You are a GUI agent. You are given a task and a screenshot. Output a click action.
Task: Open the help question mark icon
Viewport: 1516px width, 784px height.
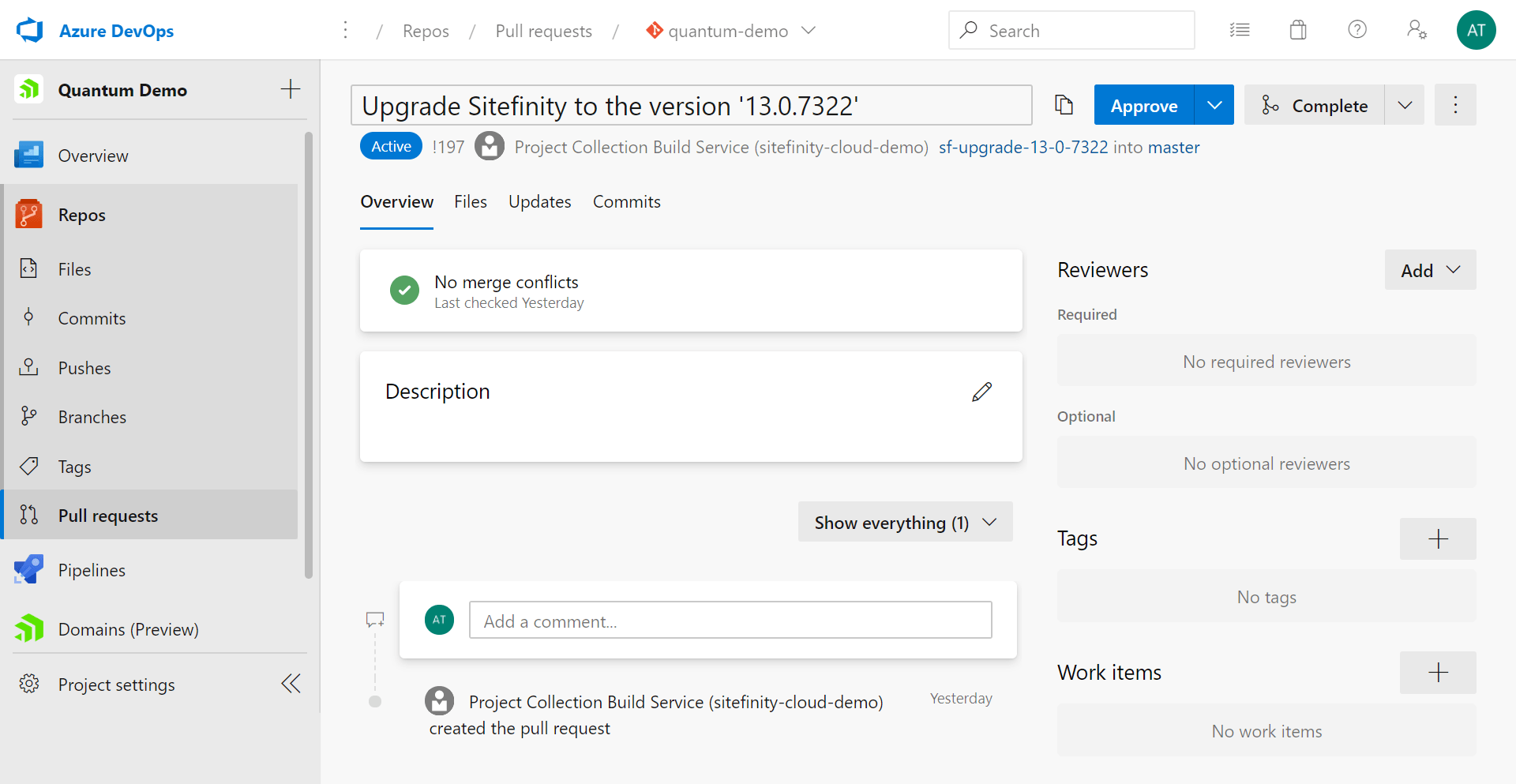[x=1357, y=30]
